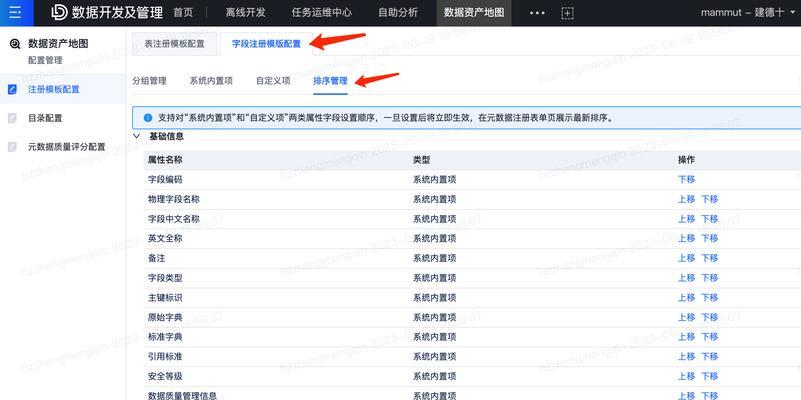Viewport: 801px width, 400px height.
Task: Go to 首页 in top navigation
Action: 183,13
